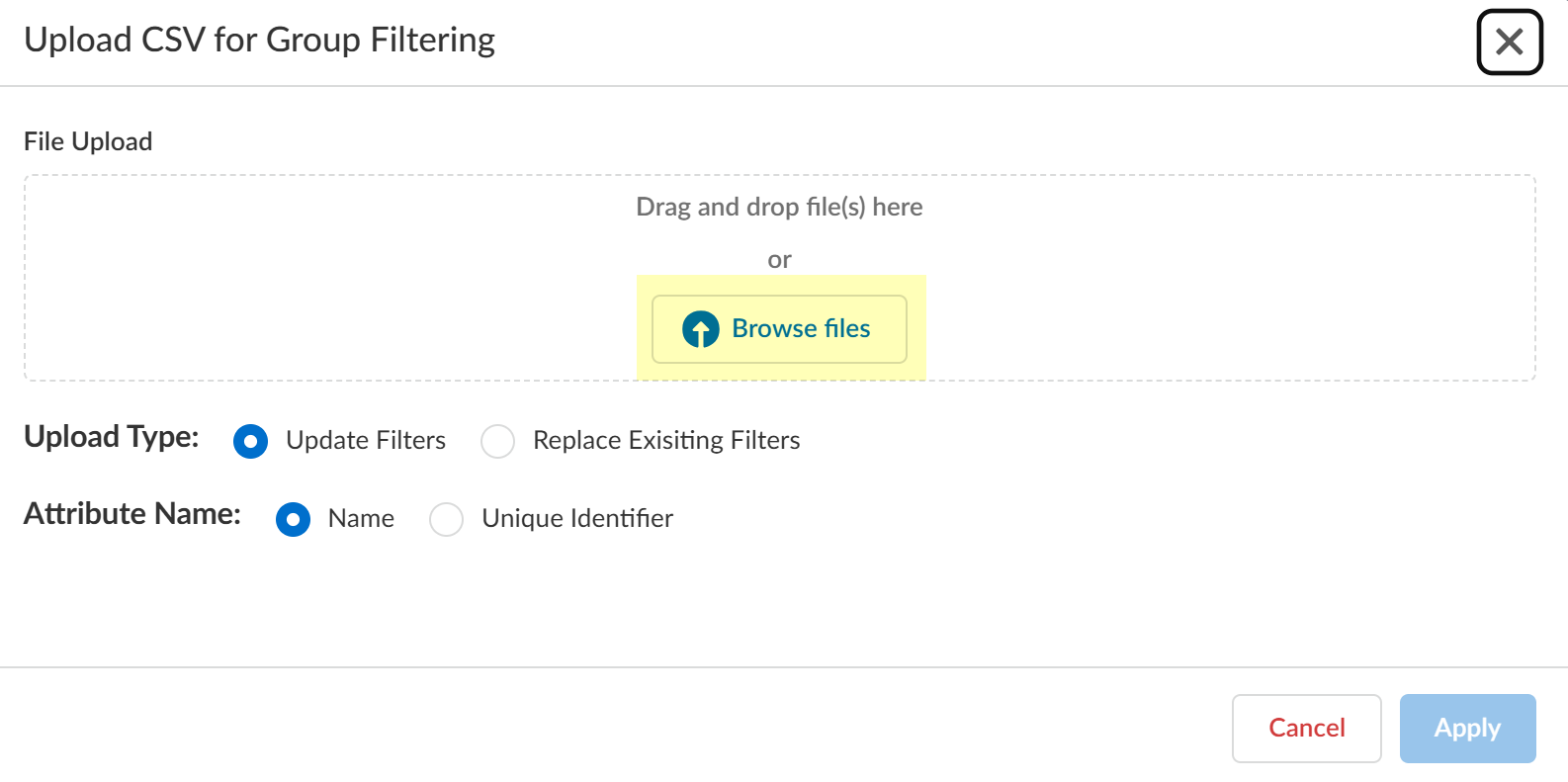Screen dimensions: 1568x782
Task: Cancel the CSV upload
Action: click(1306, 729)
